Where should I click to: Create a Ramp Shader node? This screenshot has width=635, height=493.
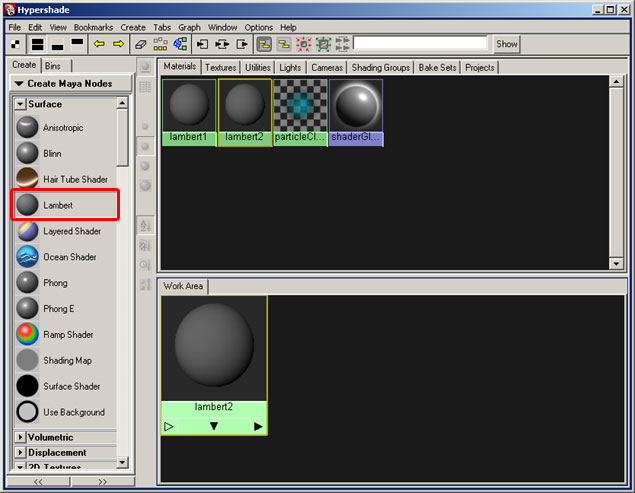point(28,334)
